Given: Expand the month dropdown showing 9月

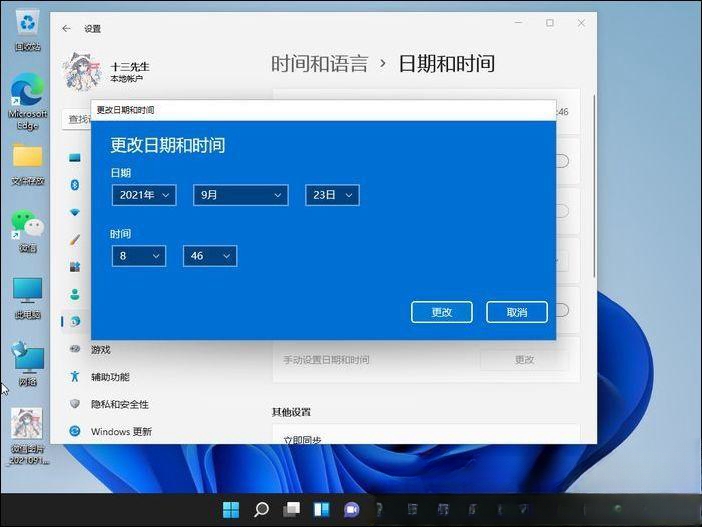Looking at the screenshot, I should coord(241,195).
